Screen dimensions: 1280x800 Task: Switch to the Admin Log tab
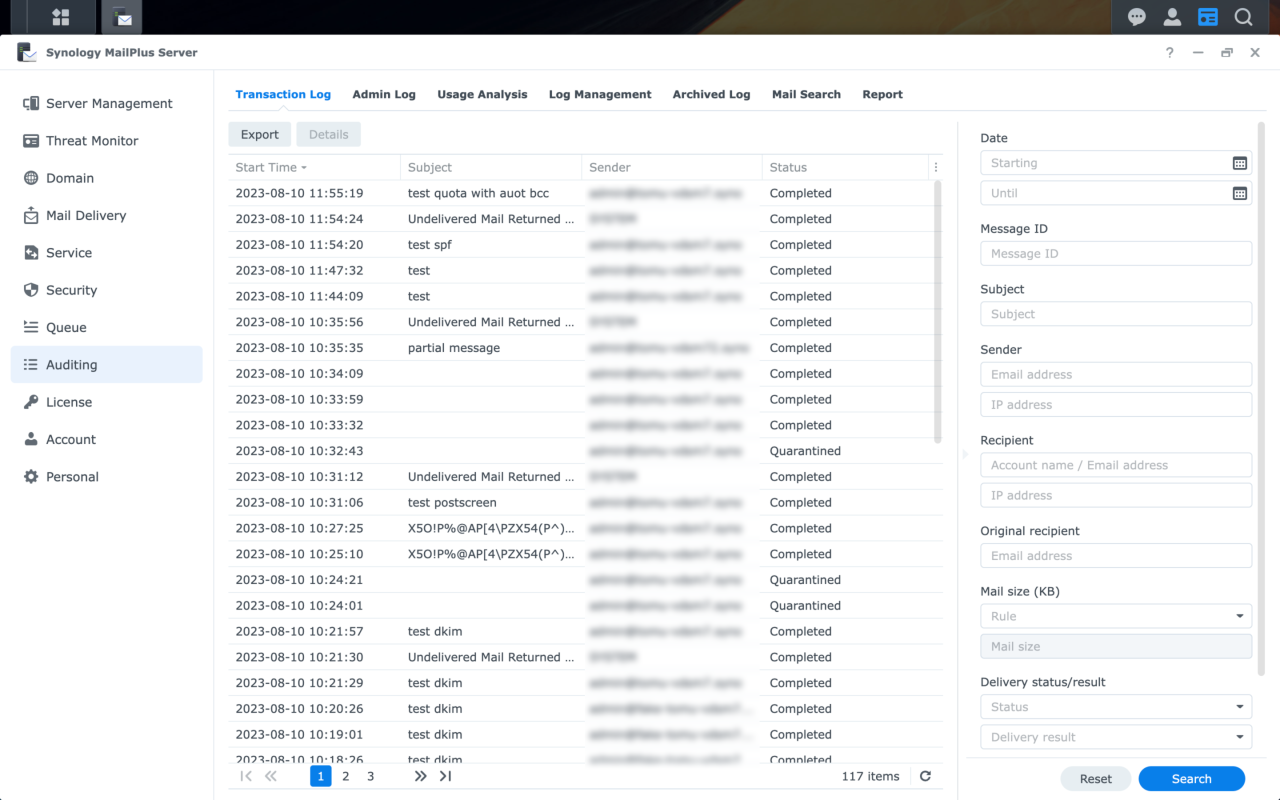[x=384, y=94]
